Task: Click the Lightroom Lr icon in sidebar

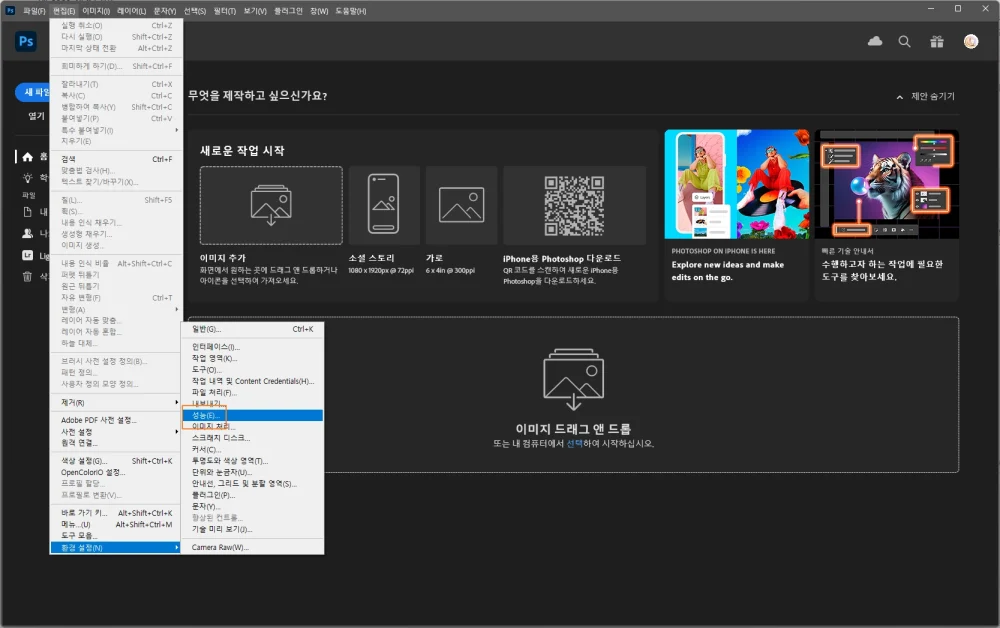Action: (28, 255)
